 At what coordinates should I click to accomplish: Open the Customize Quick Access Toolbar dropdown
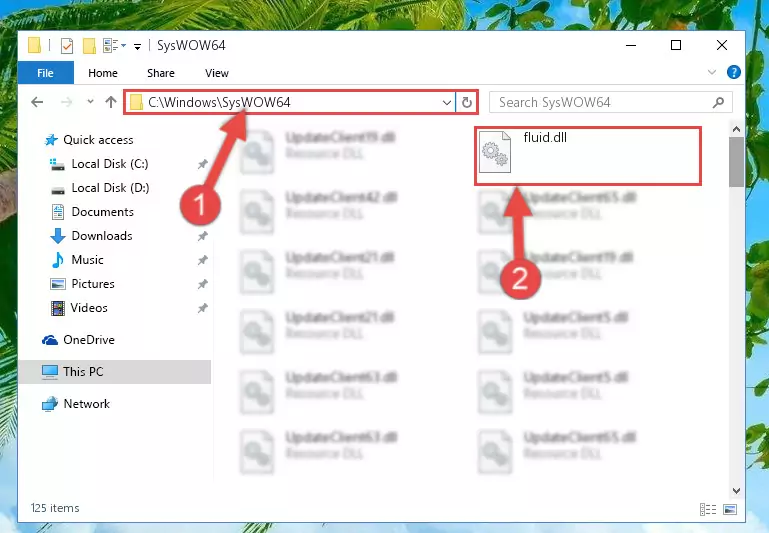138,47
